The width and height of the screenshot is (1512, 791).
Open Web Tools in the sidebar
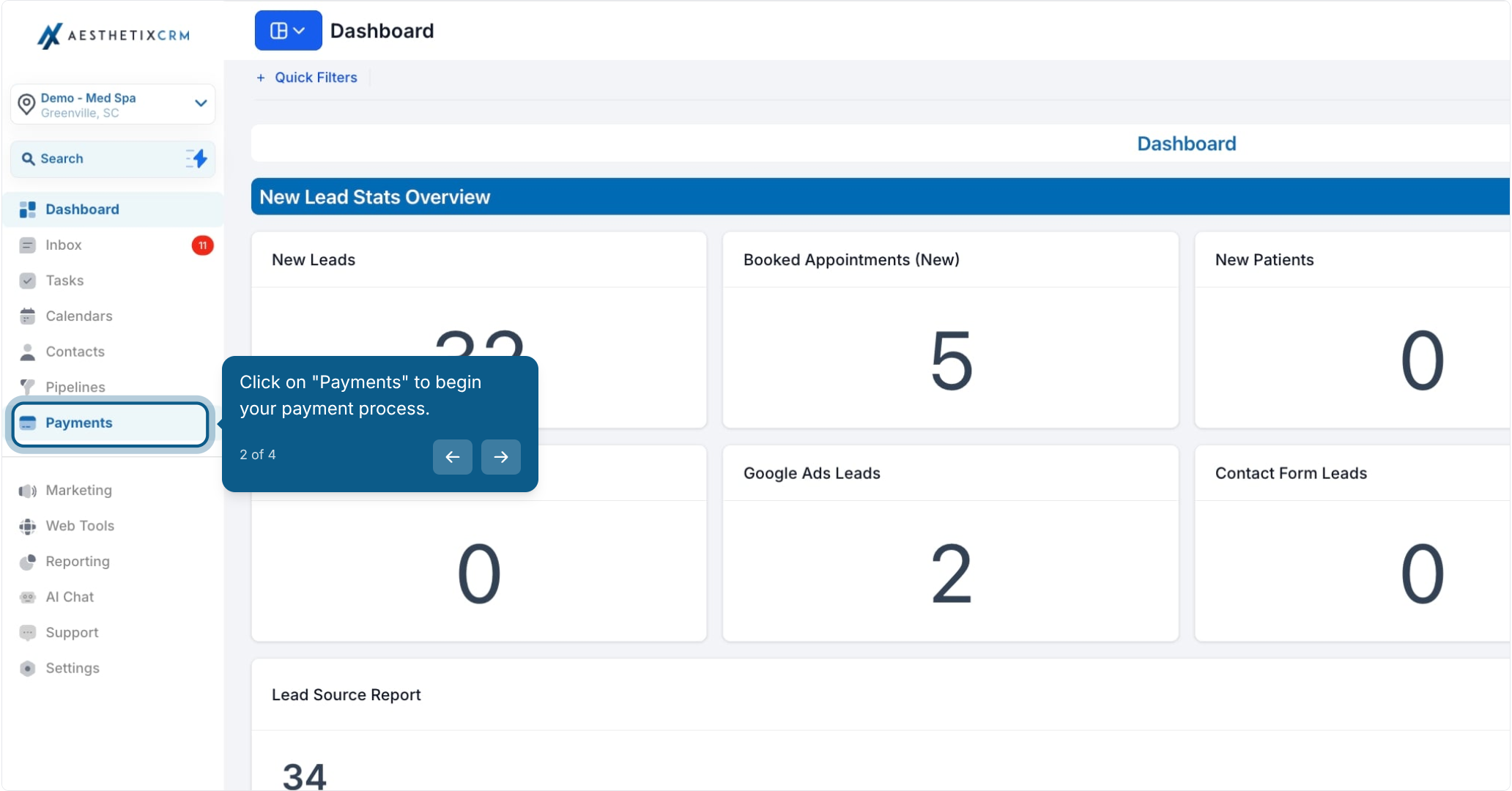[113, 526]
